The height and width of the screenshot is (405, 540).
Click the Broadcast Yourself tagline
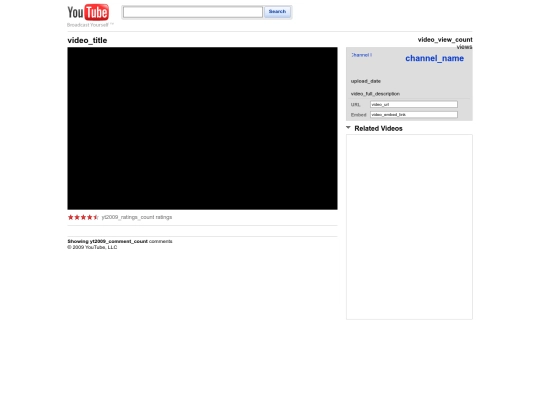click(x=90, y=25)
